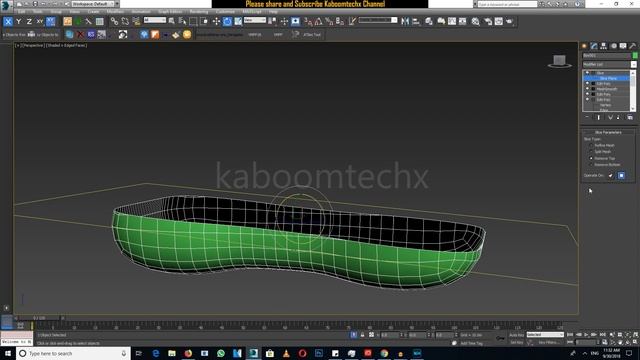Click the Mirror tool icon
The width and height of the screenshot is (640, 360).
[x=405, y=21]
